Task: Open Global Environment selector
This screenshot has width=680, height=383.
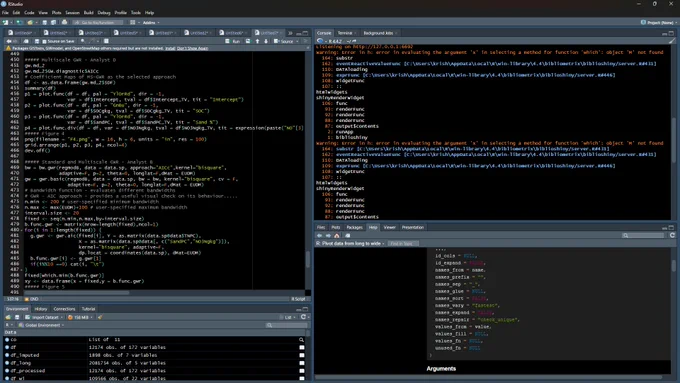Action: click(x=41, y=325)
